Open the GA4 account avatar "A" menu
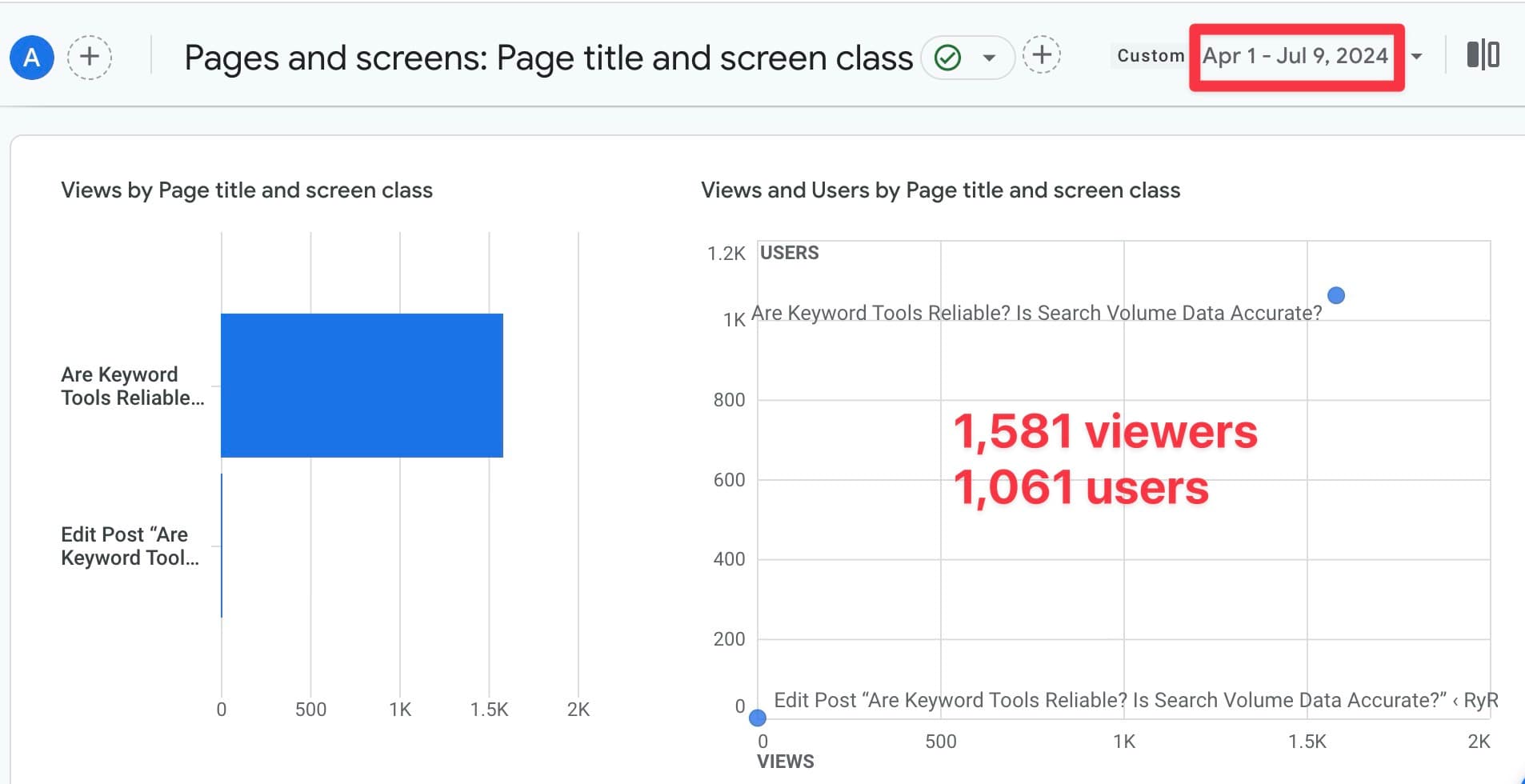 [x=30, y=57]
